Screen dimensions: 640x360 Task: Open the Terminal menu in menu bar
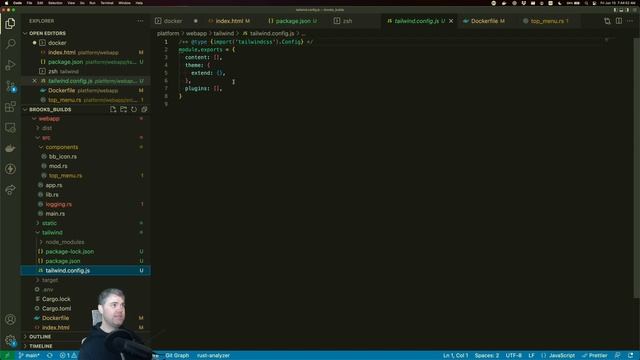point(107,3)
